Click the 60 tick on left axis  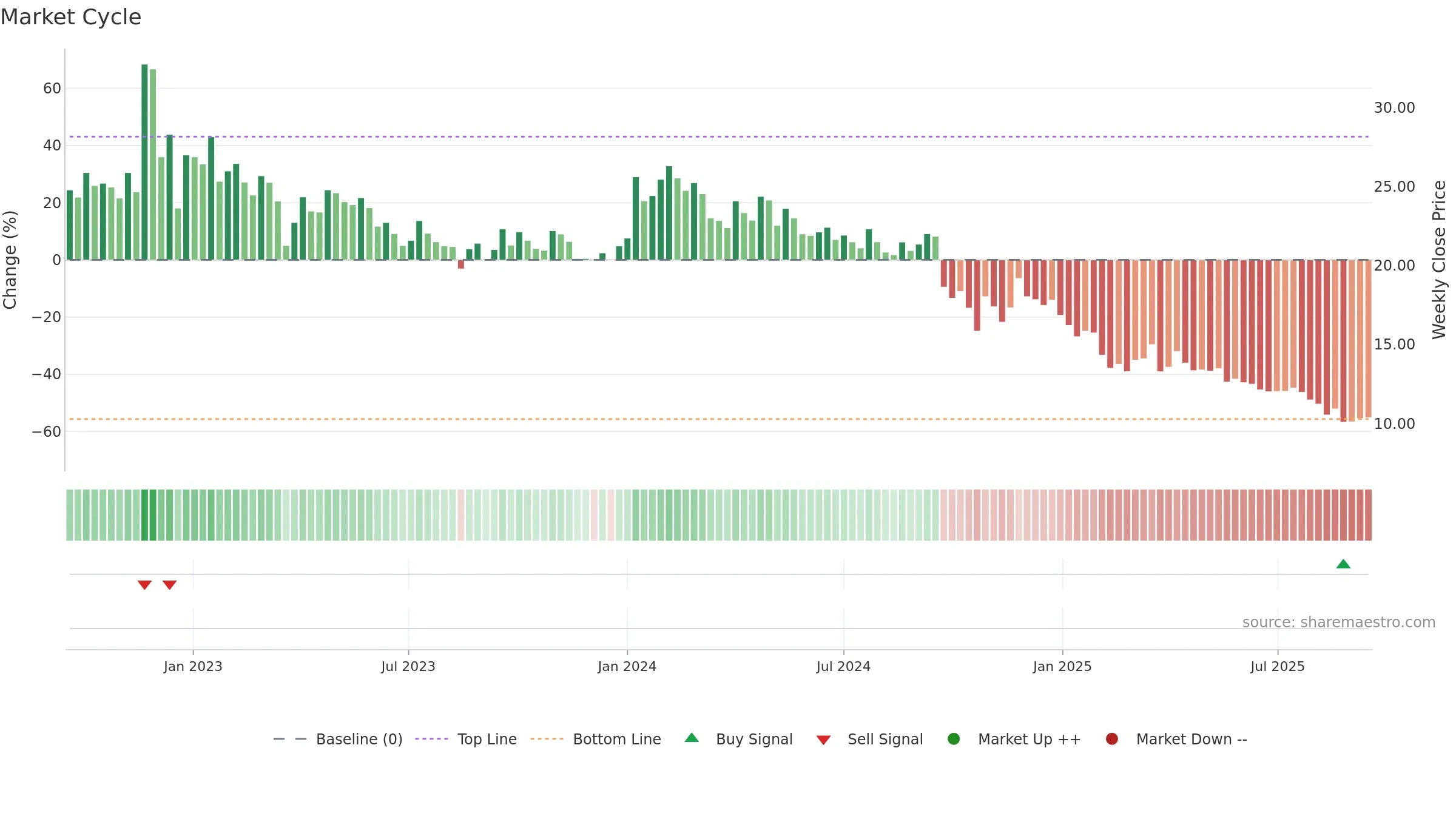point(52,89)
